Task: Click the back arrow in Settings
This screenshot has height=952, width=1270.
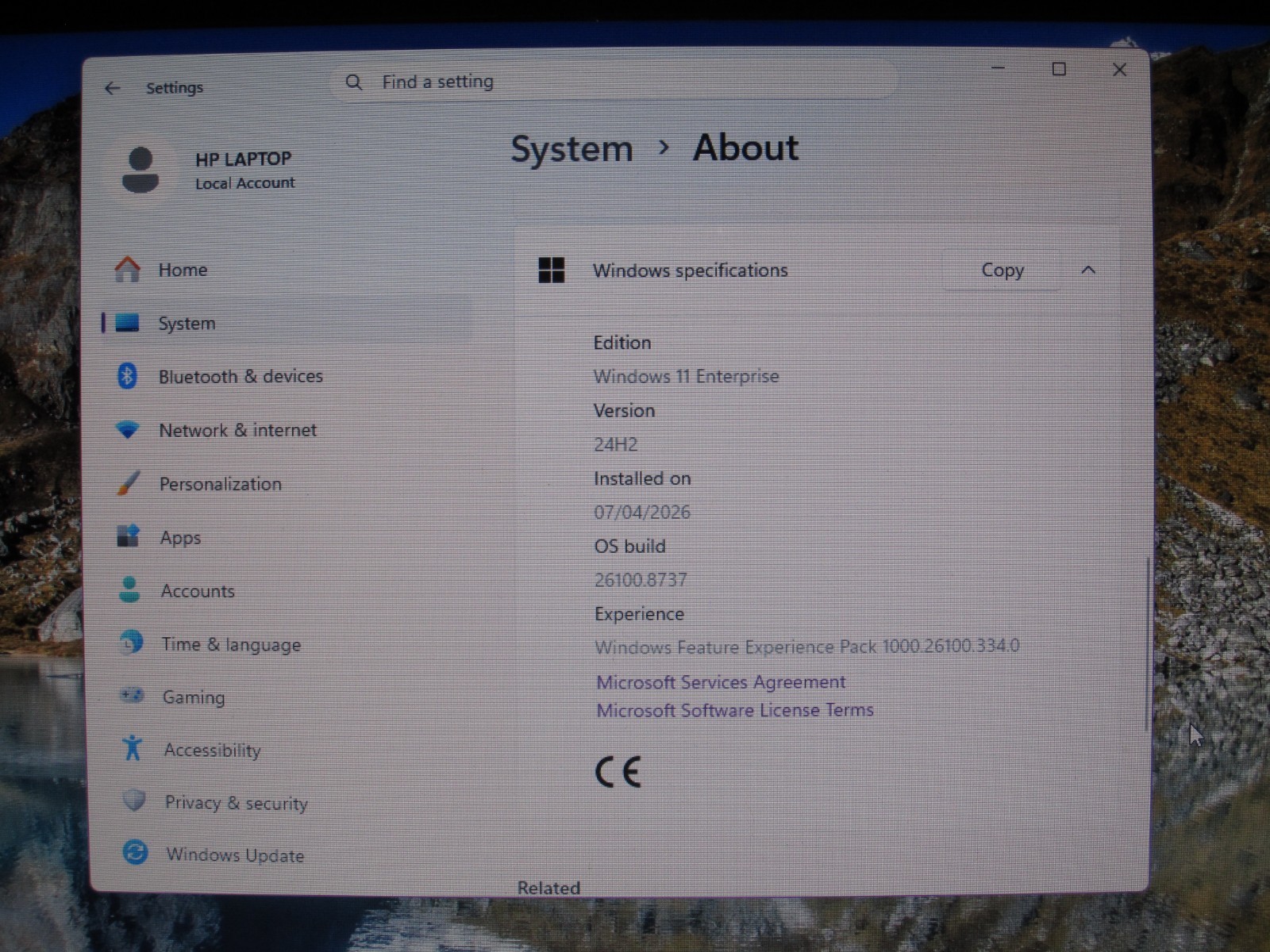Action: (112, 88)
